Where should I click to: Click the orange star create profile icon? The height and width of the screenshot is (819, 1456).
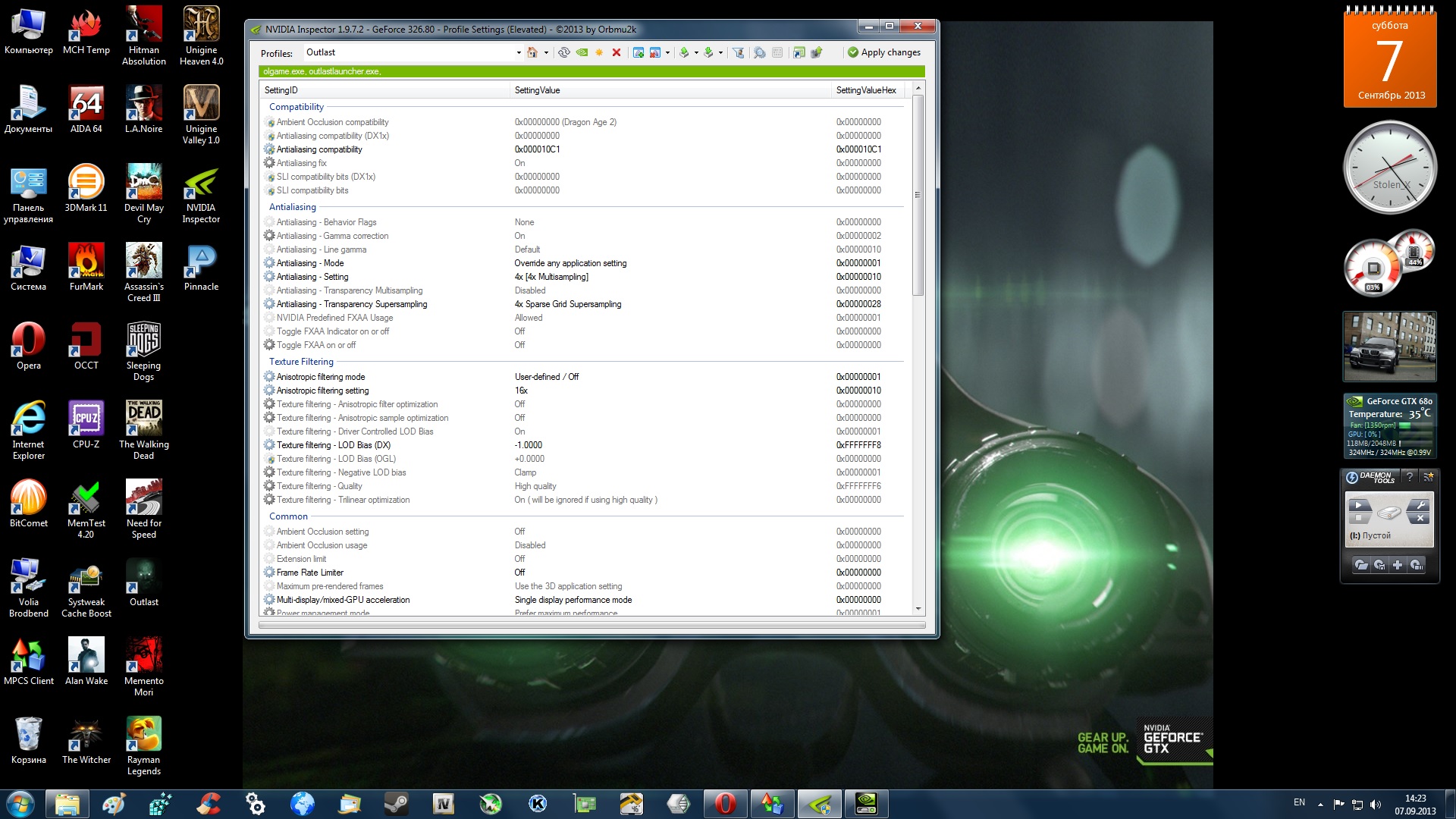point(599,52)
